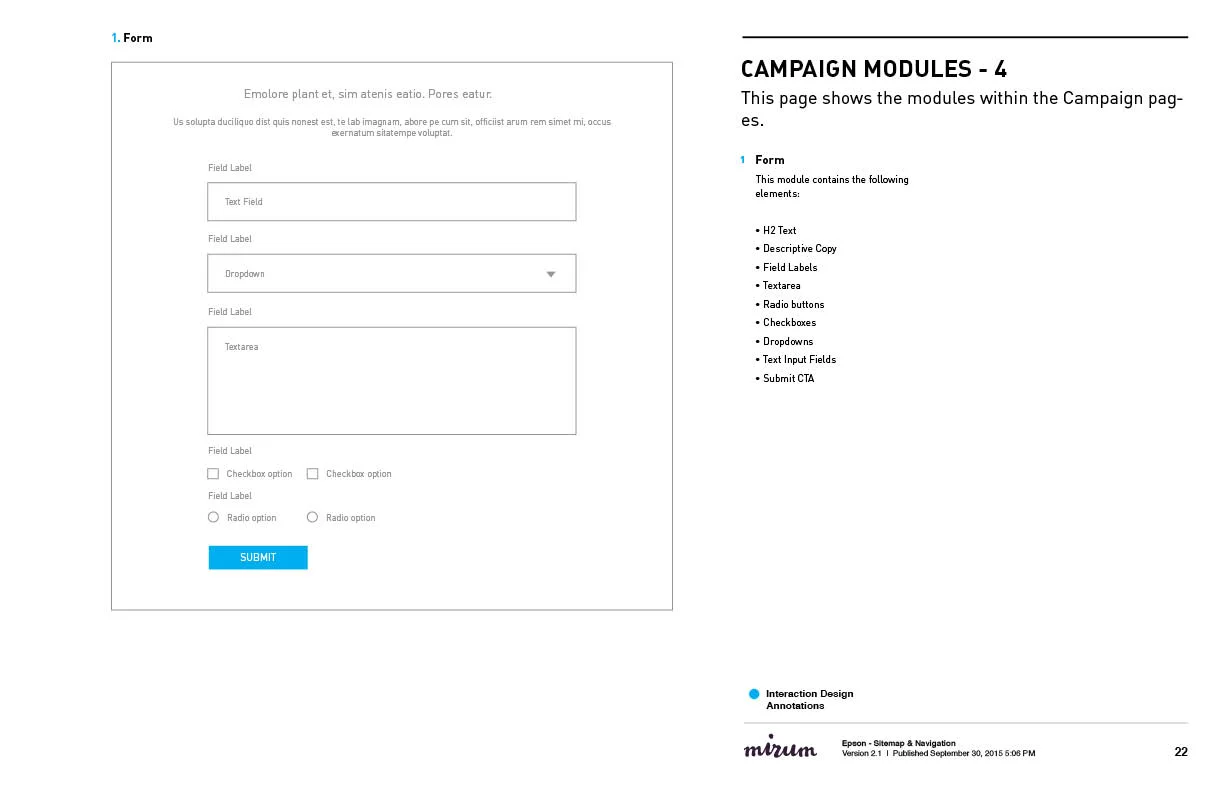Click the Field Label above the Dropdown
This screenshot has width=1224, height=792.
click(x=230, y=239)
